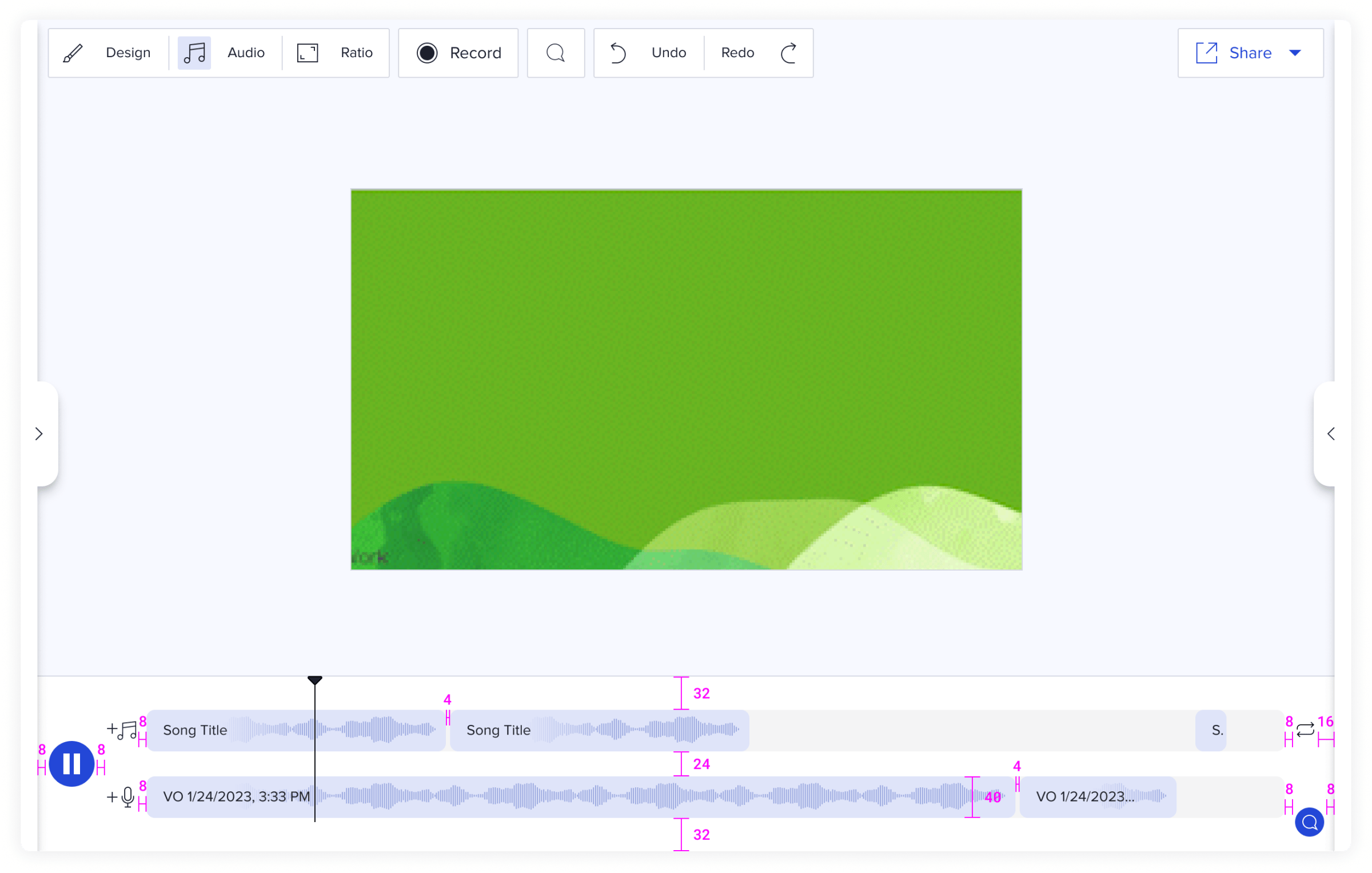Select the VO 1/24/2023, 3:33 PM clip
1372x873 pixels.
[581, 797]
